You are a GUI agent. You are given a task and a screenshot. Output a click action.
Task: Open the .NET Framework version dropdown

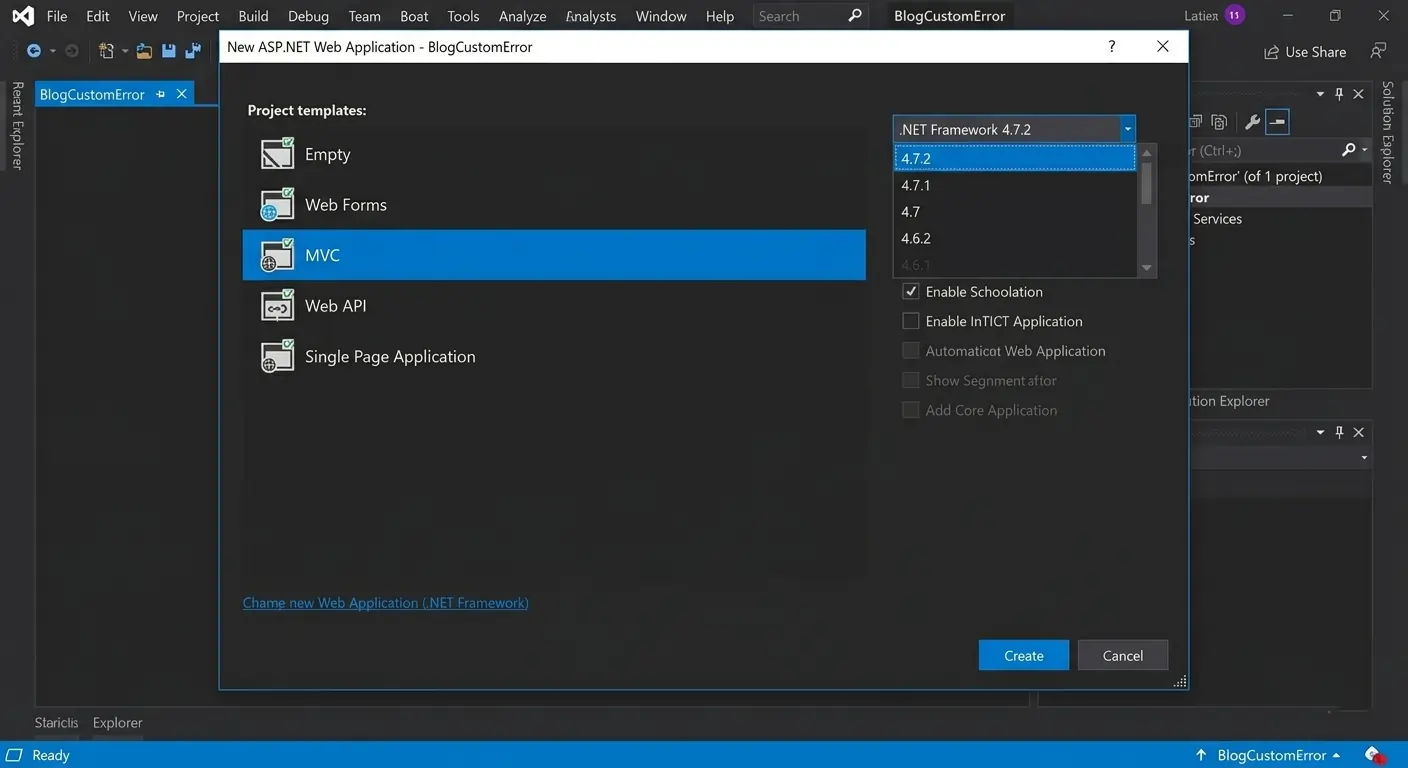point(1127,128)
